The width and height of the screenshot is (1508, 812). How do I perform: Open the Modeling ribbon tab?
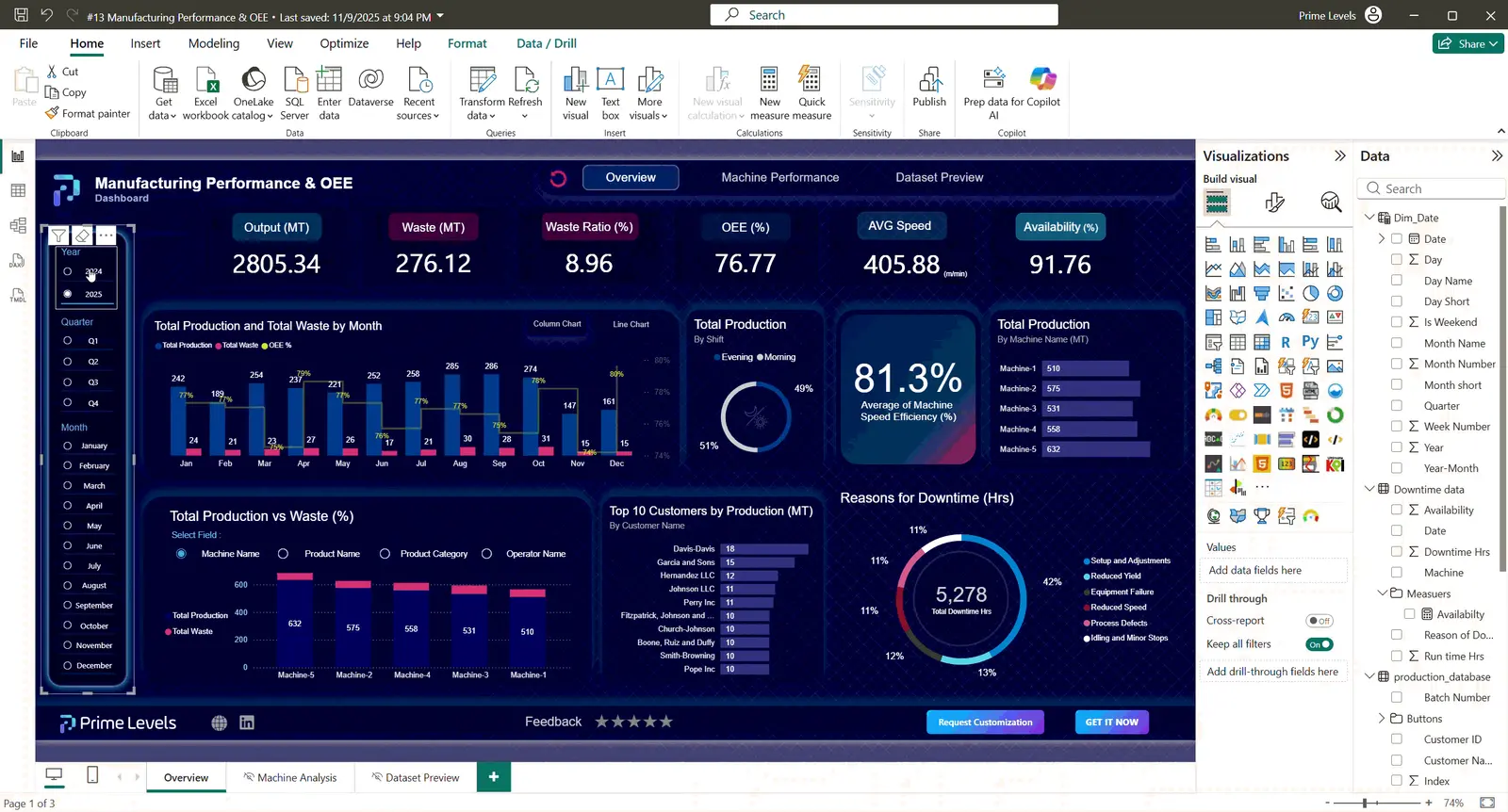coord(214,43)
